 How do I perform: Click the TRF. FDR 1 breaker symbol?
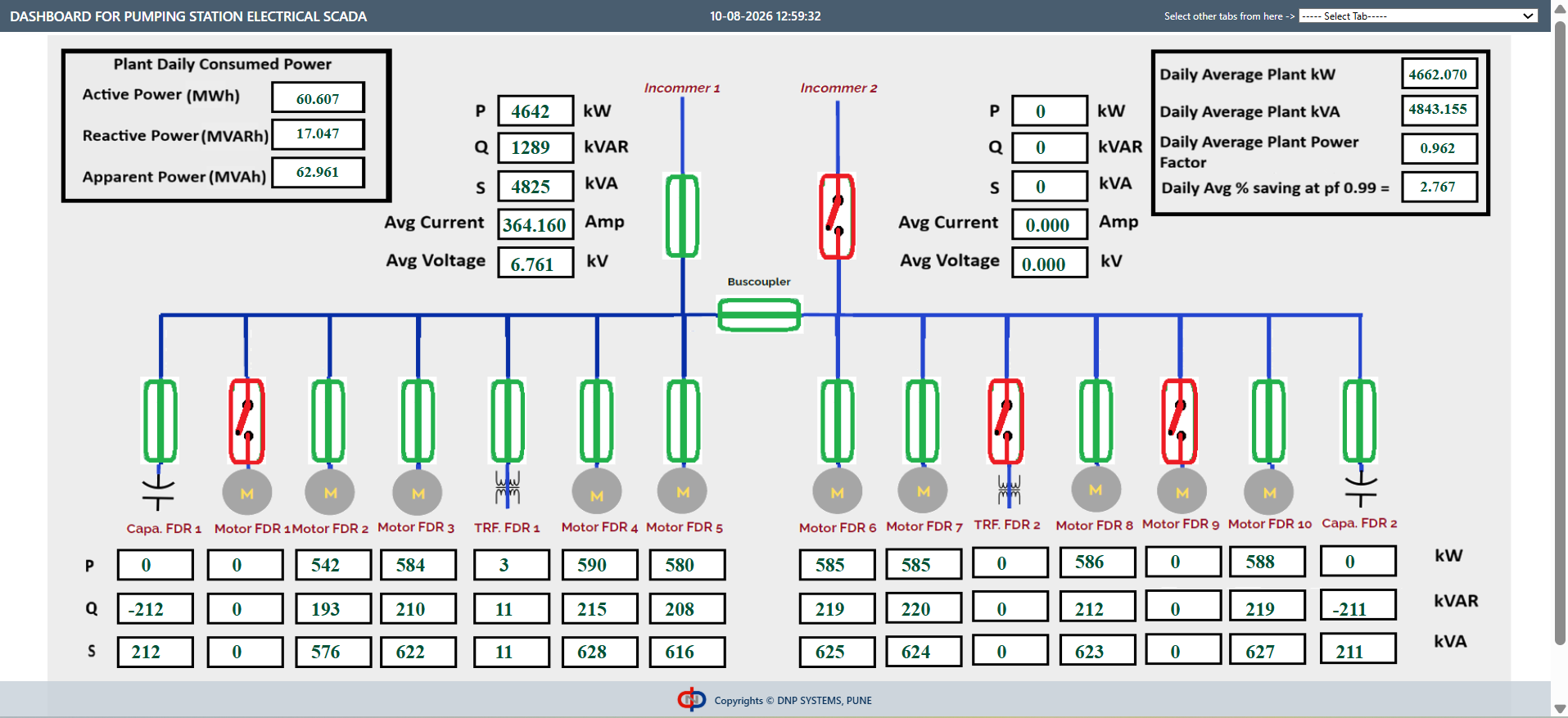(x=508, y=421)
